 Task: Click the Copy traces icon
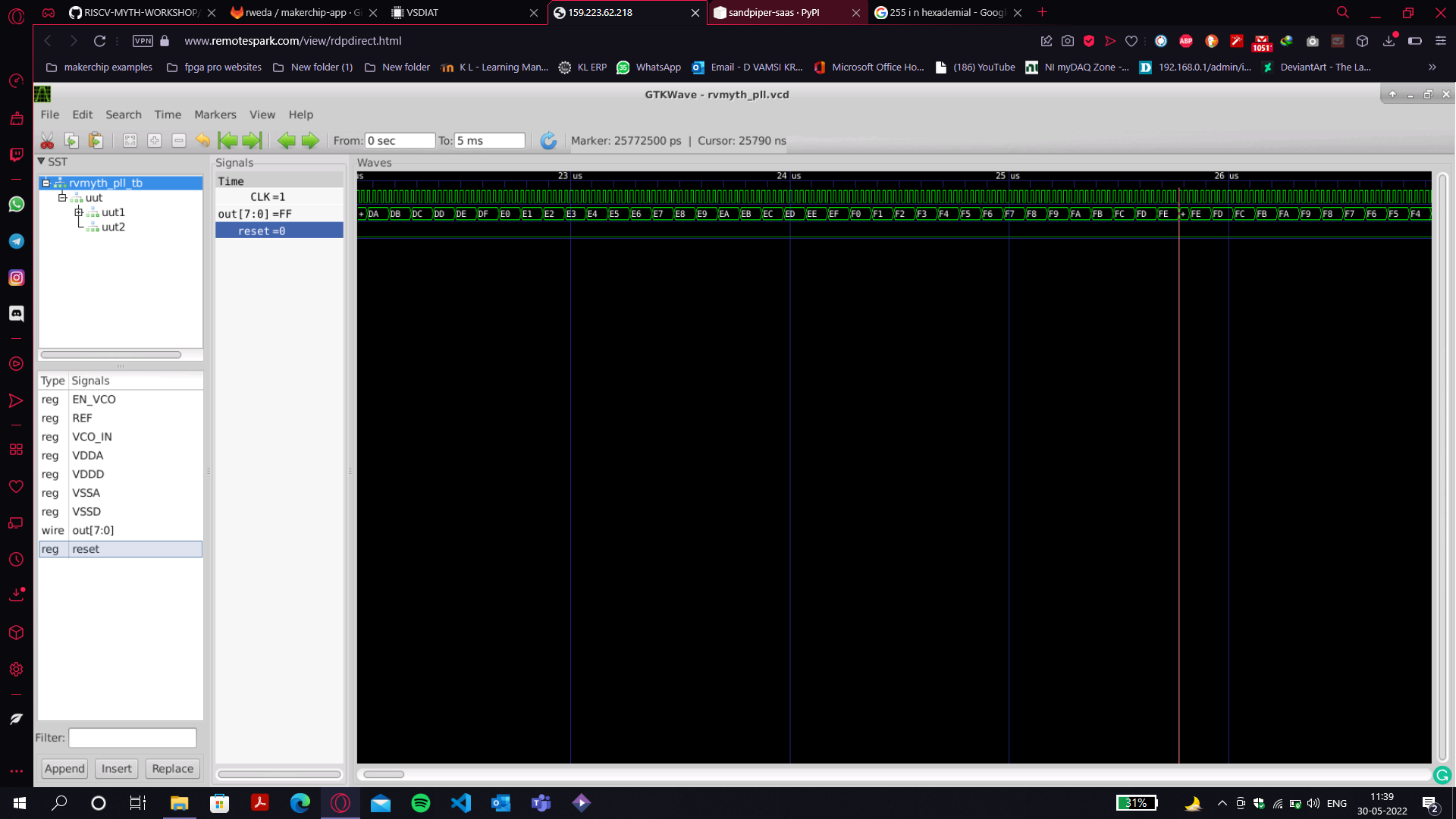[71, 141]
